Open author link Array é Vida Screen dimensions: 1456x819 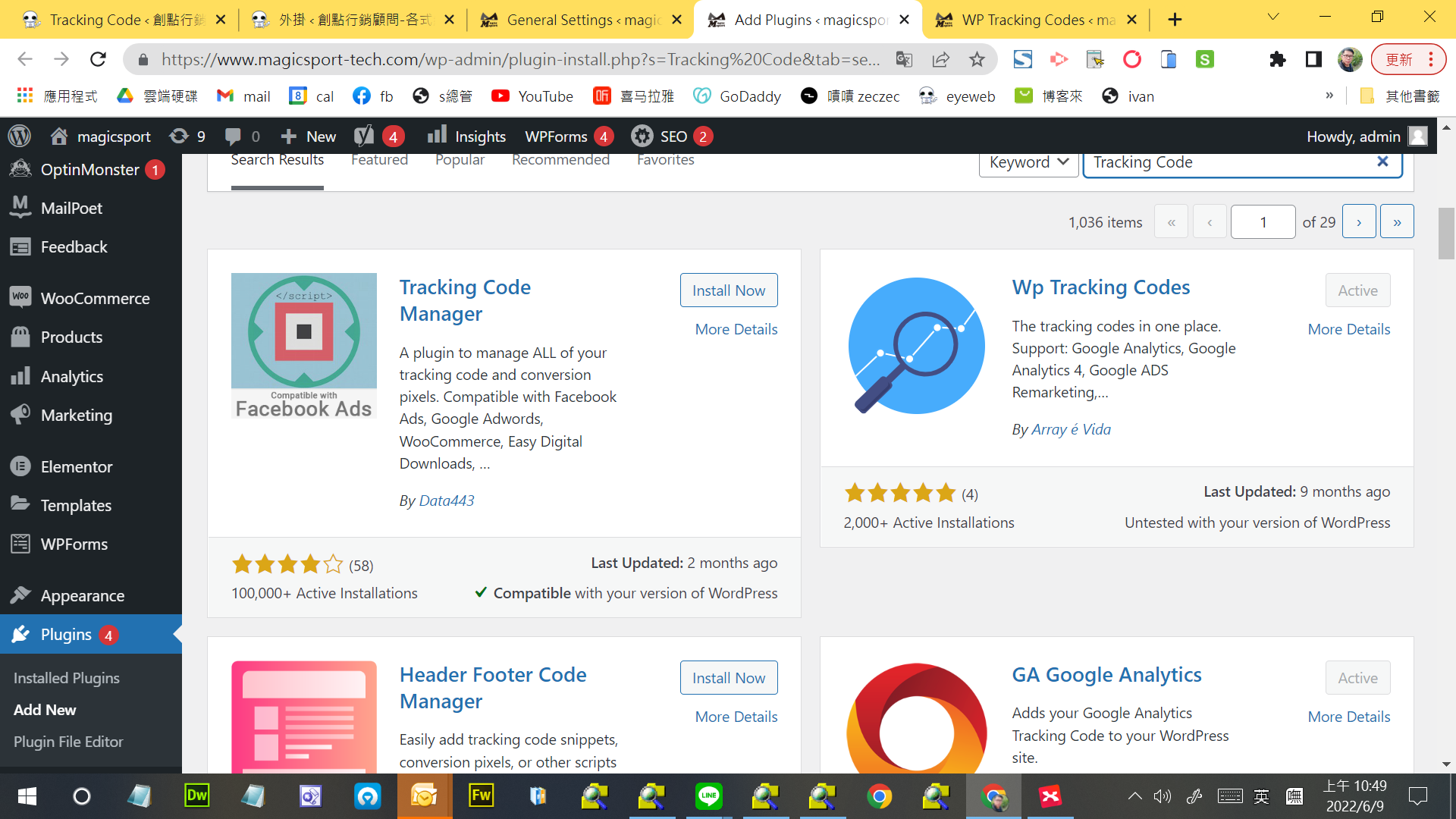tap(1071, 429)
